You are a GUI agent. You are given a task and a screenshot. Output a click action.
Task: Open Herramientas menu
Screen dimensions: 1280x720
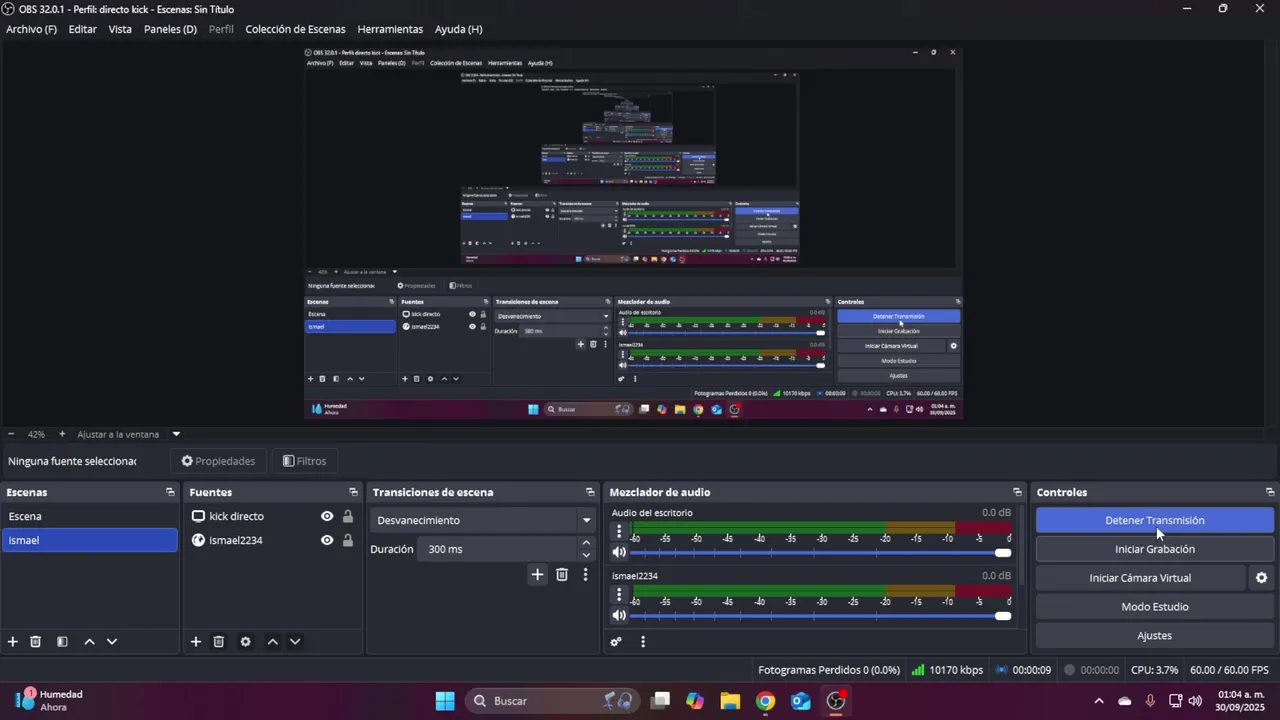point(390,29)
